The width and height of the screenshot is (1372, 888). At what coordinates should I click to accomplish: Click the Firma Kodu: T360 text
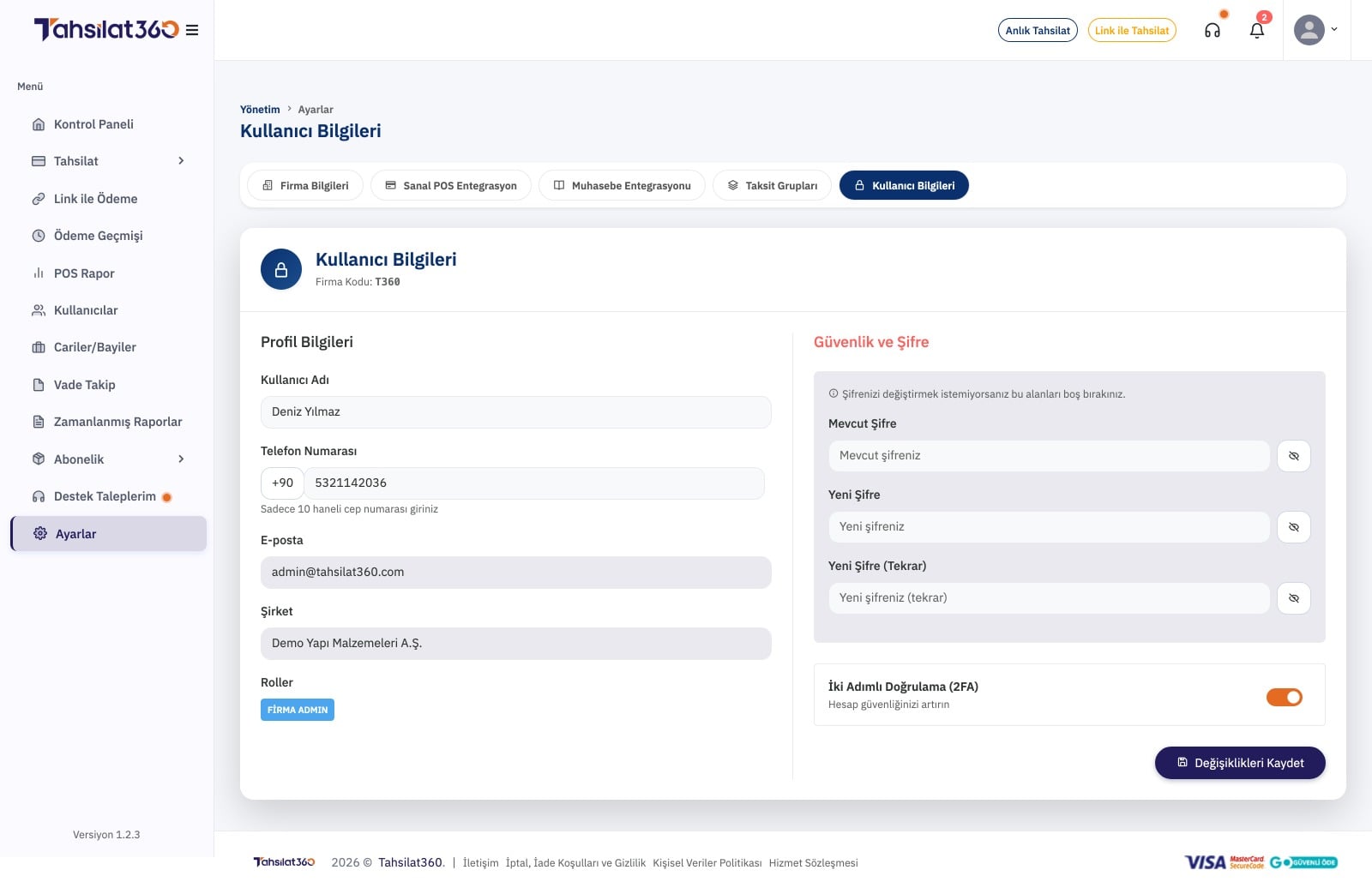[358, 282]
